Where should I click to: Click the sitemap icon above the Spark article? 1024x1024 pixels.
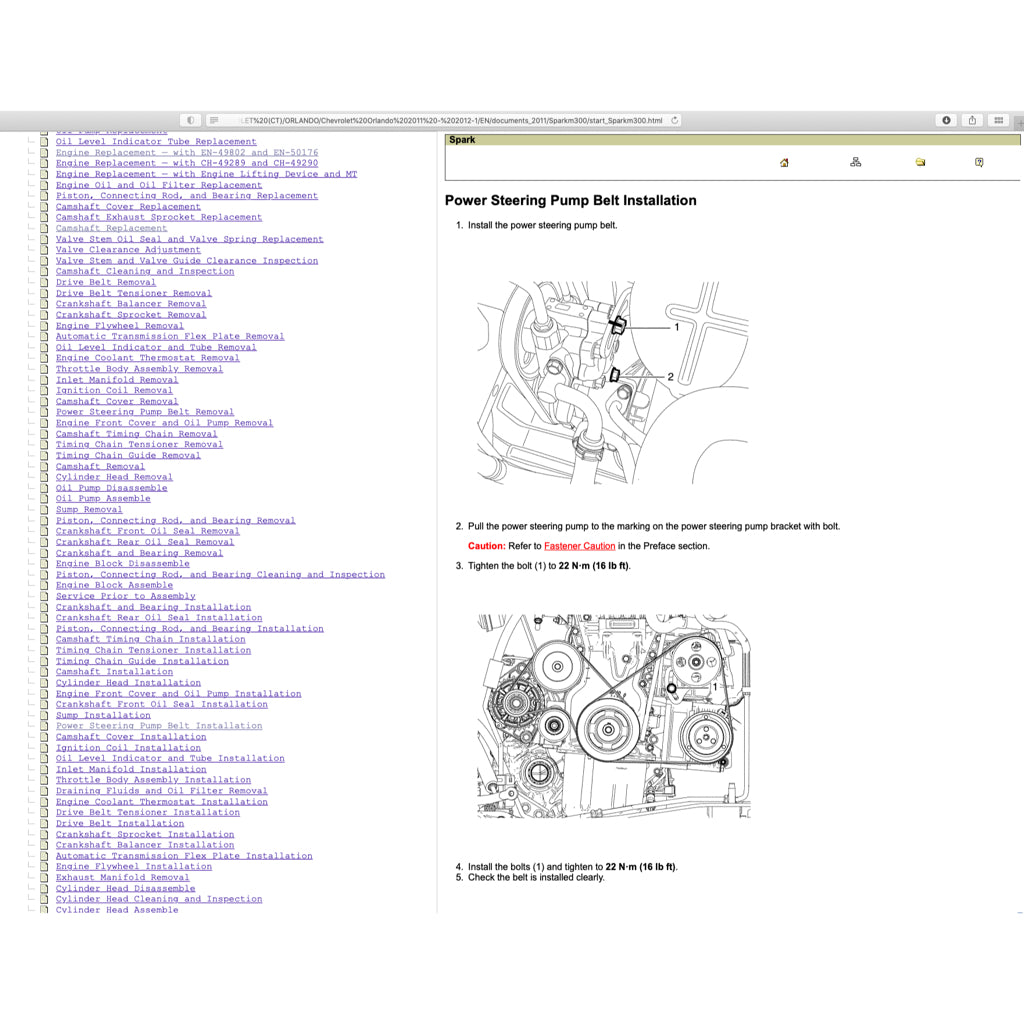pyautogui.click(x=855, y=161)
